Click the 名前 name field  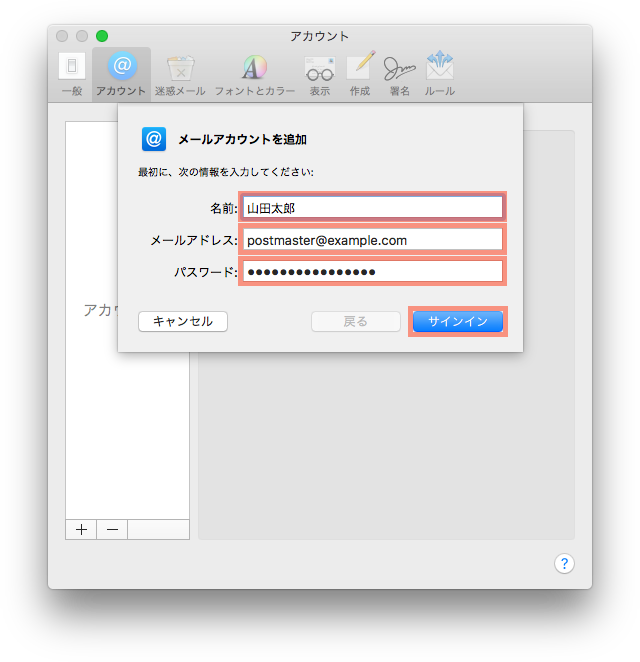372,208
